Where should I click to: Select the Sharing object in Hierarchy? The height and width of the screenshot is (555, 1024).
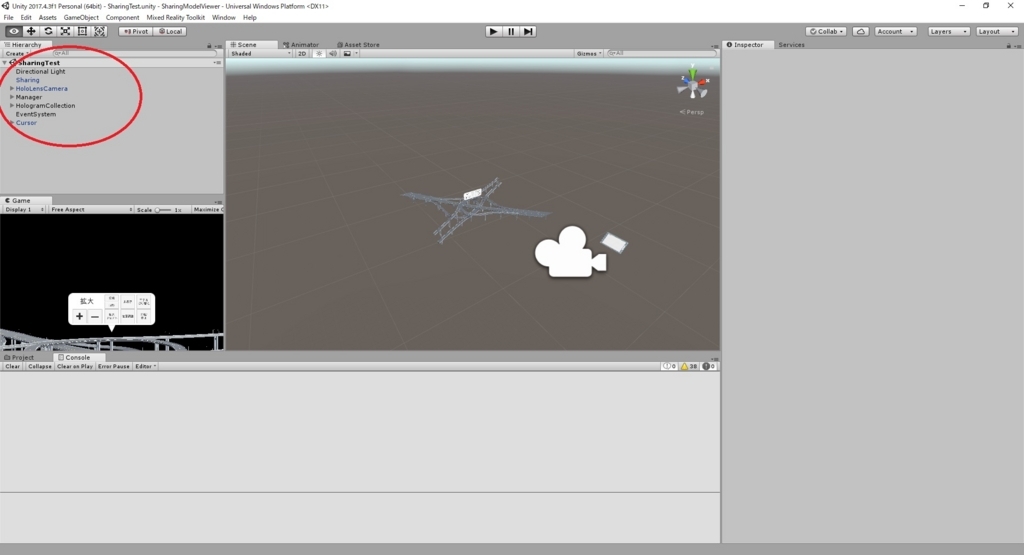[27, 80]
